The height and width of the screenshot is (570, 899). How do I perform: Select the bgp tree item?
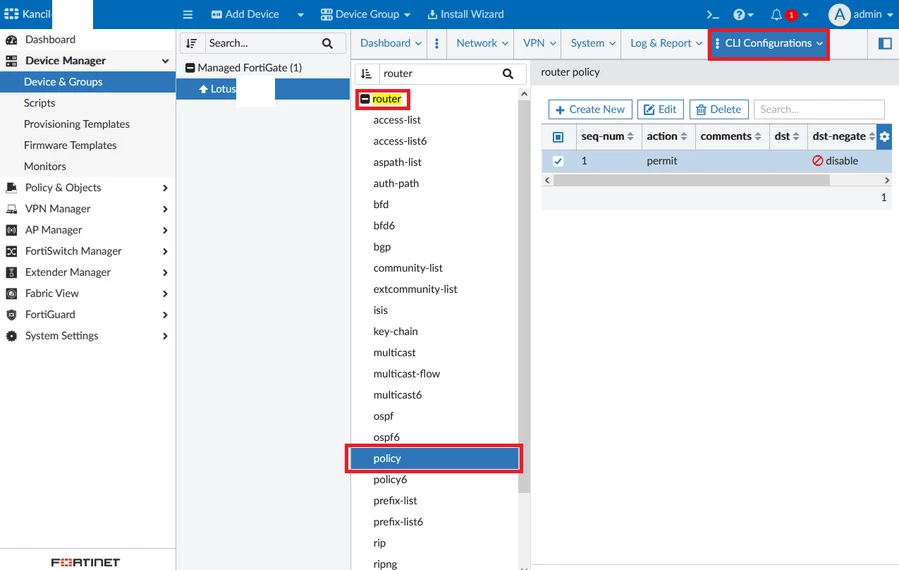pyautogui.click(x=382, y=247)
